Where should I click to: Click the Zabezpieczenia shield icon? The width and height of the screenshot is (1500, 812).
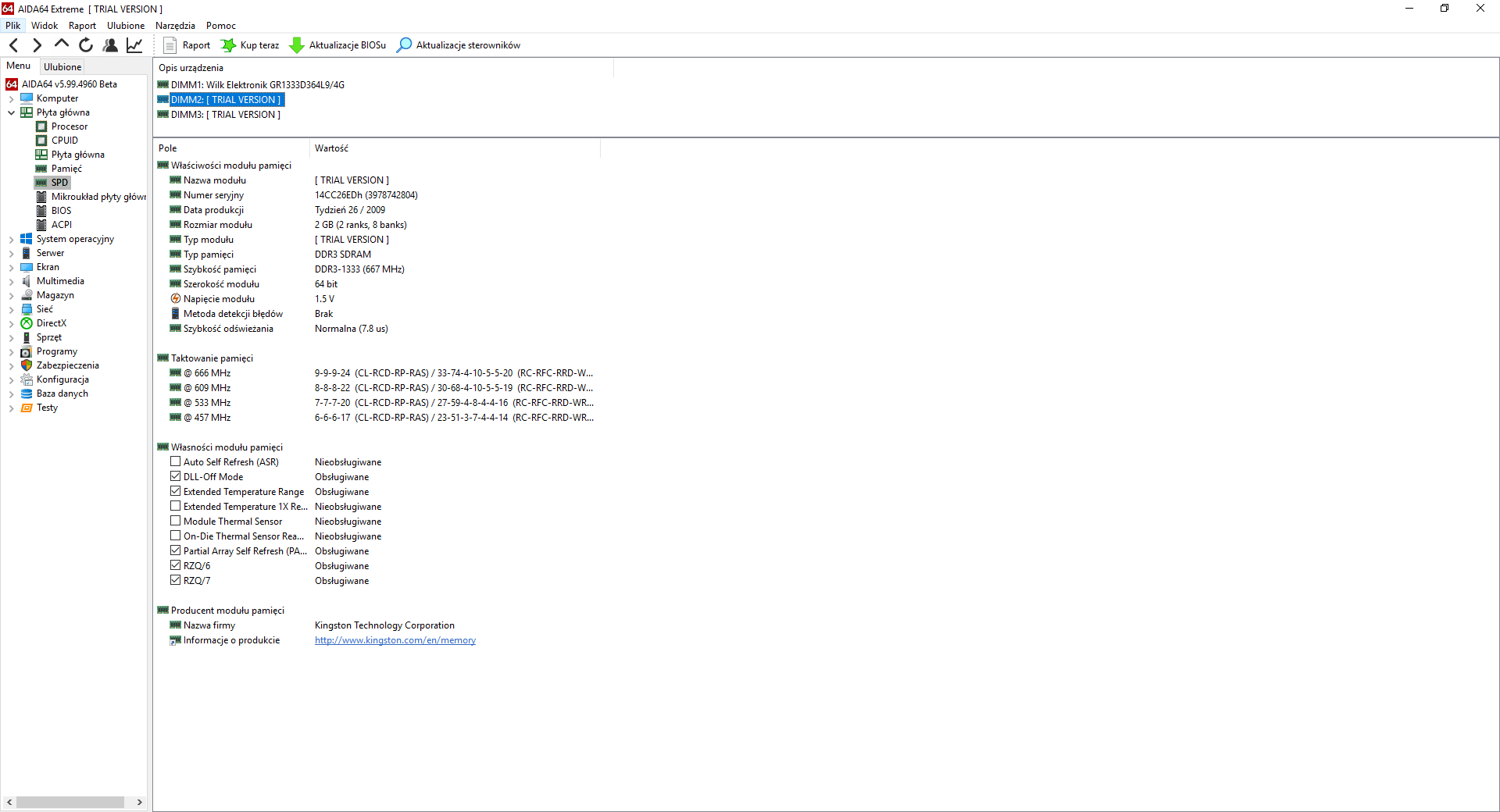tap(27, 365)
